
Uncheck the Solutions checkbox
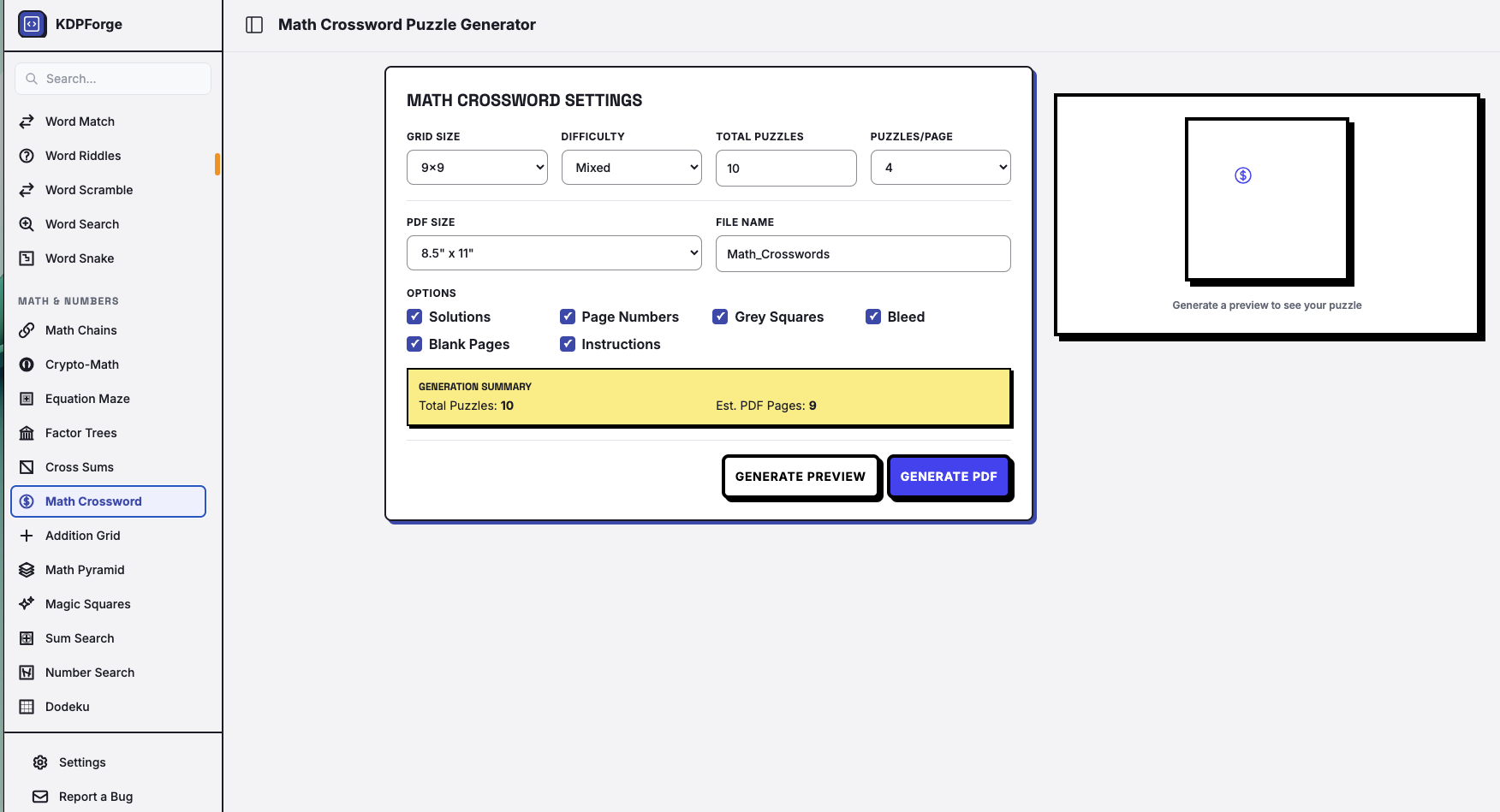pos(414,317)
